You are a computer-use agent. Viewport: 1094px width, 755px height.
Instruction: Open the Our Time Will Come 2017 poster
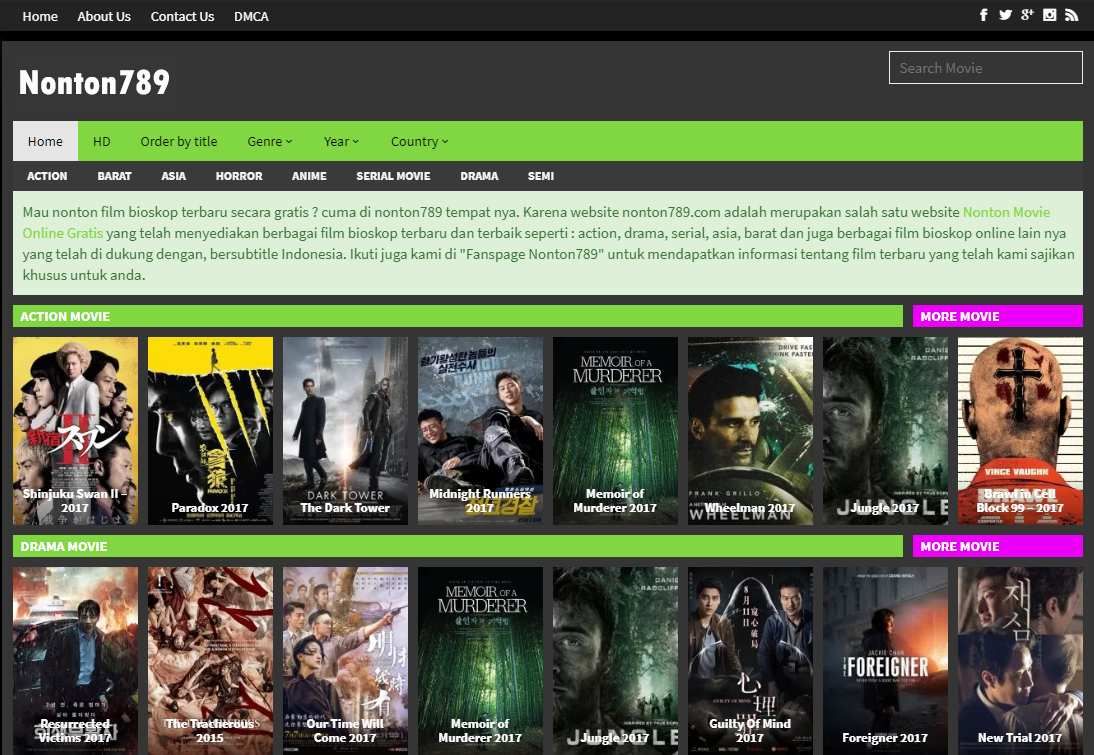click(345, 660)
